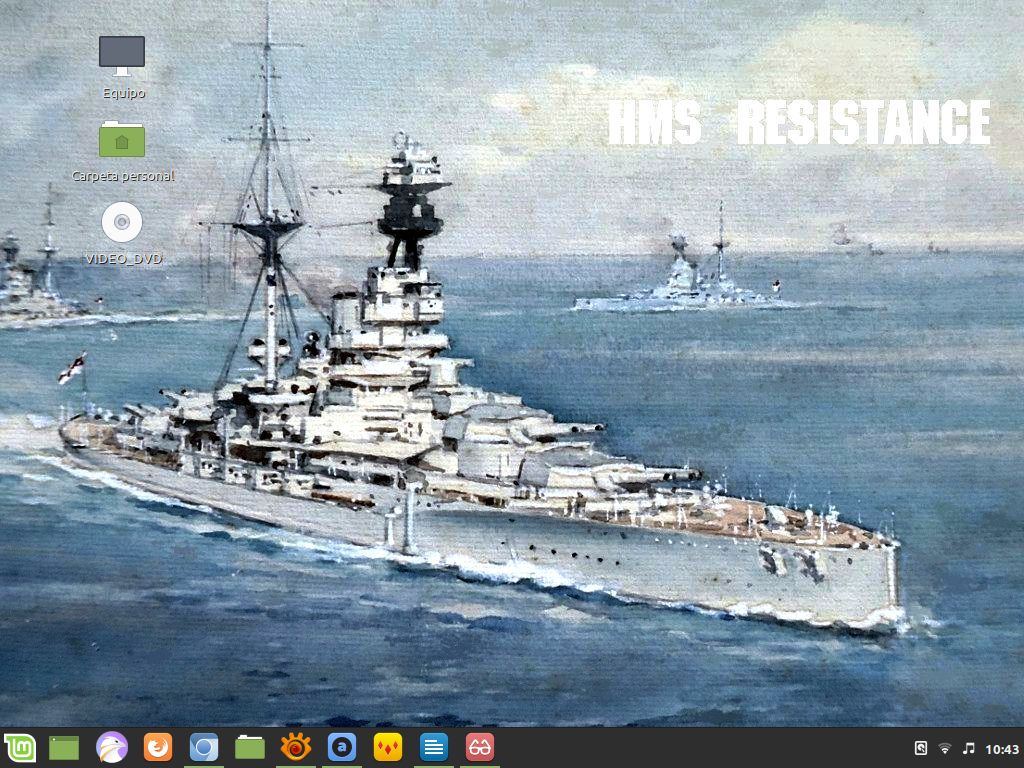
Task: Click the show desktop icon in panel
Action: pos(64,748)
